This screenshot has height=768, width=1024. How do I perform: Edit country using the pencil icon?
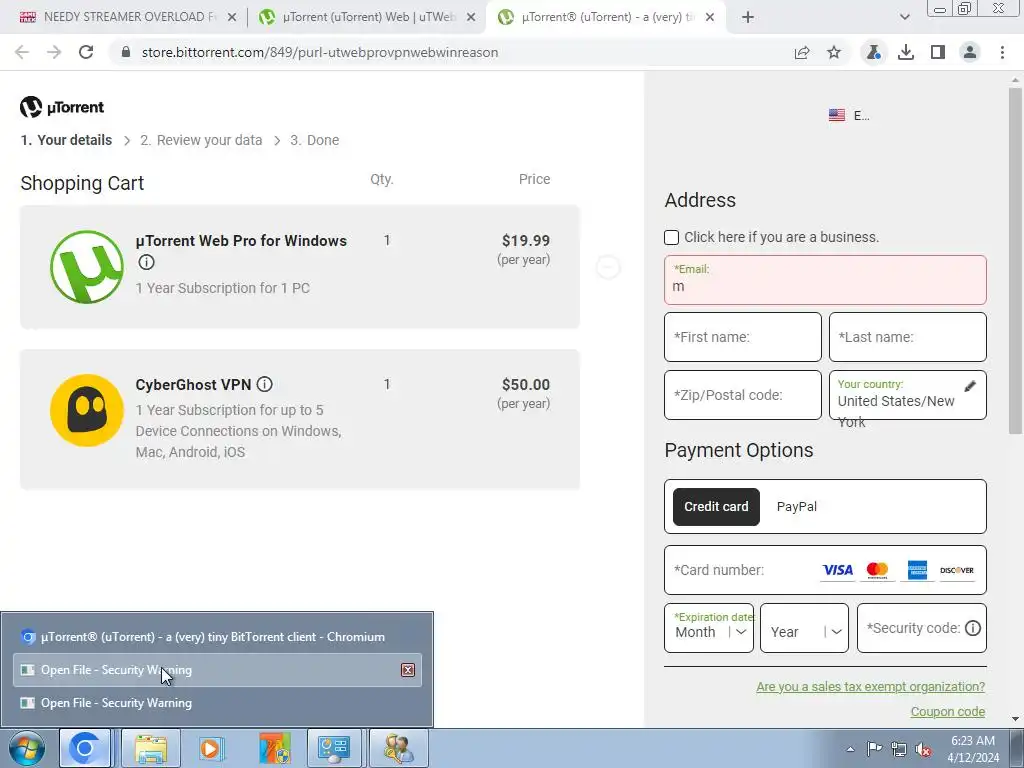pos(970,386)
